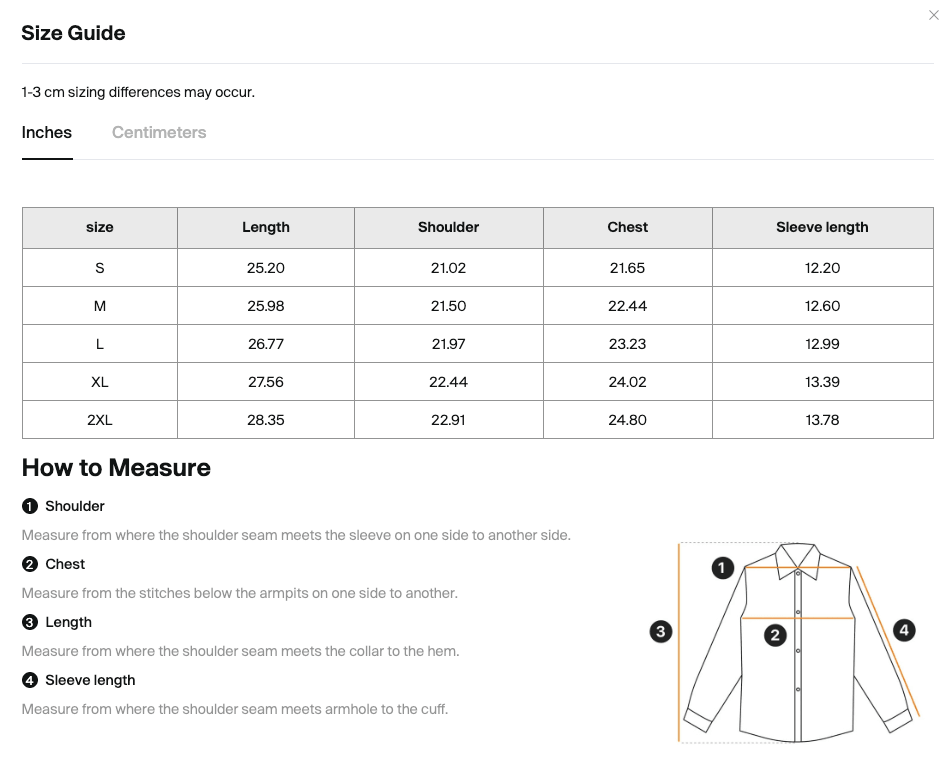Click shoulder value 21.50 for size M
The image size is (947, 770).
click(448, 306)
